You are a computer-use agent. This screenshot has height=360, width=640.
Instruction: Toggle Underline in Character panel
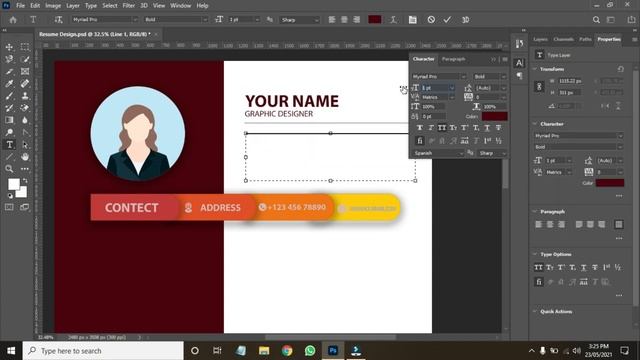coord(487,128)
